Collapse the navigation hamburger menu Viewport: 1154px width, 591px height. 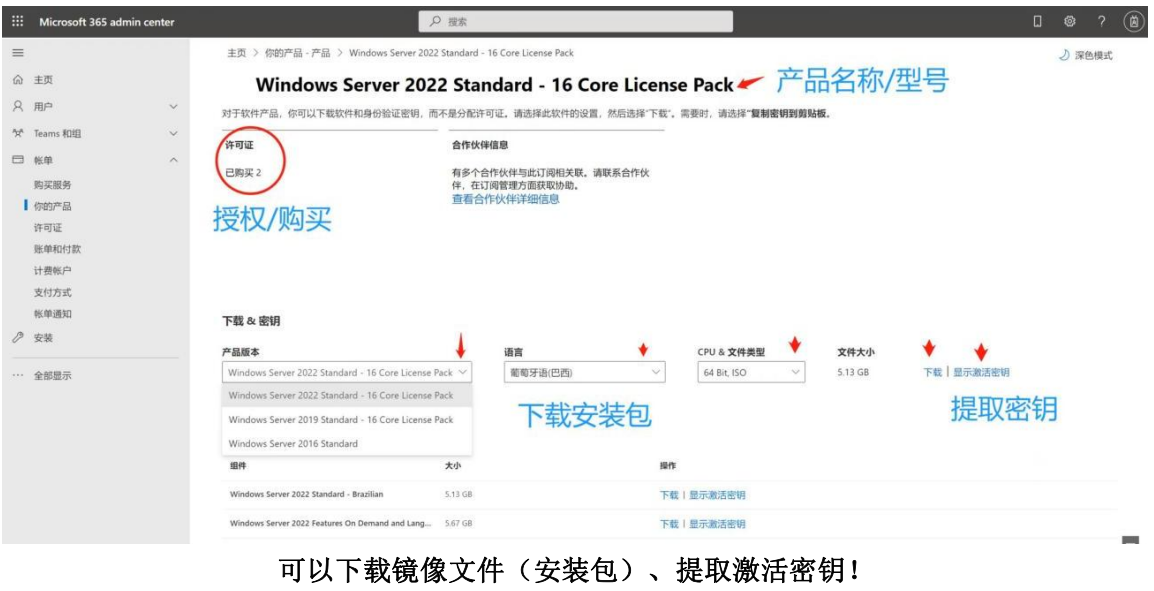tap(18, 53)
